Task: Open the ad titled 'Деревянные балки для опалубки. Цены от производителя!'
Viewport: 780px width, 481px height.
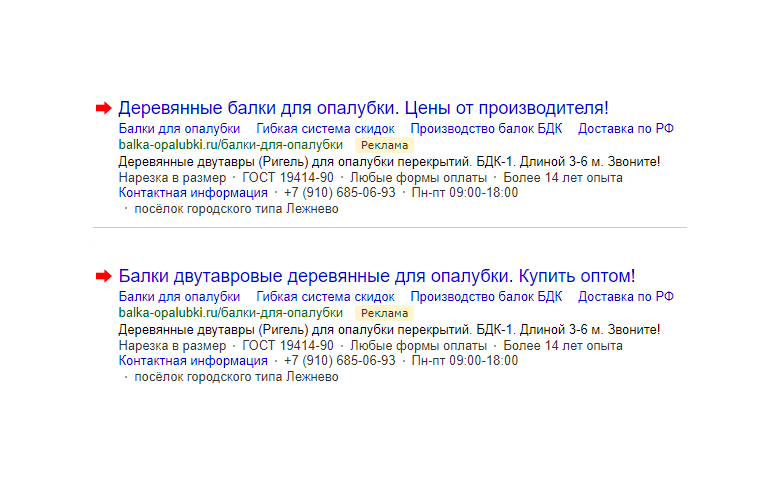Action: pyautogui.click(x=363, y=108)
